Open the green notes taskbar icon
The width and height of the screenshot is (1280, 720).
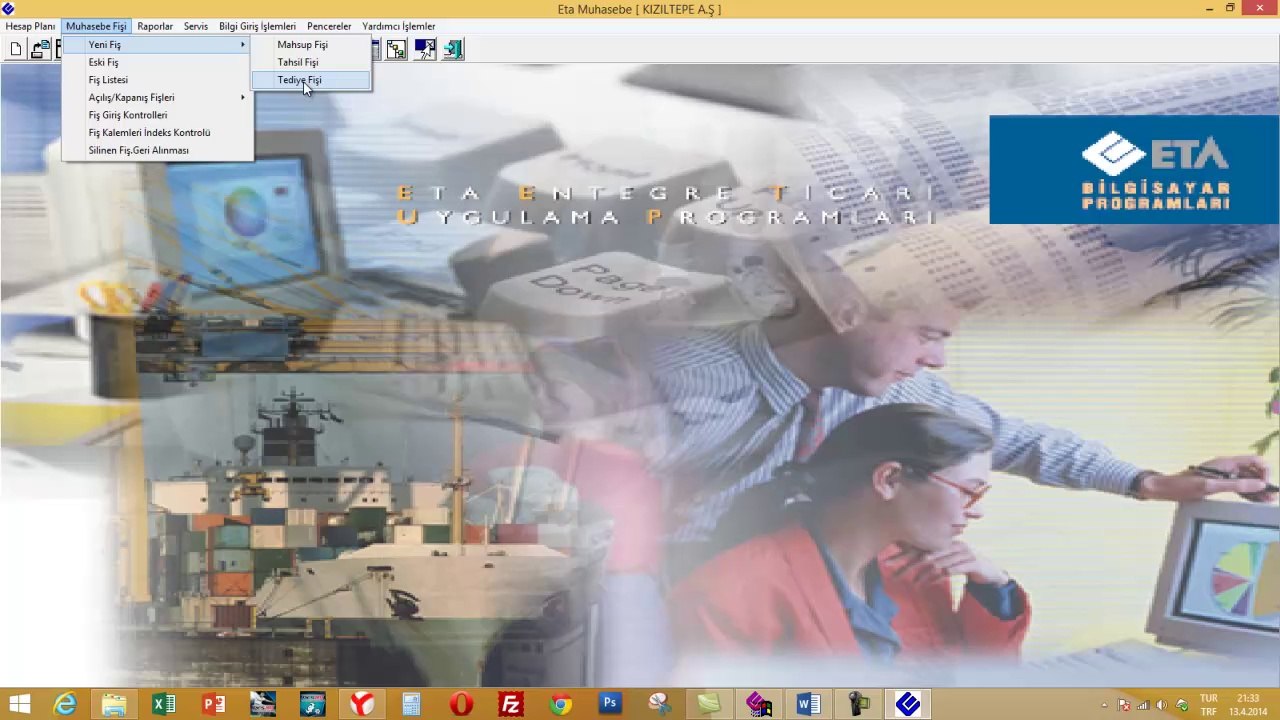click(x=709, y=705)
